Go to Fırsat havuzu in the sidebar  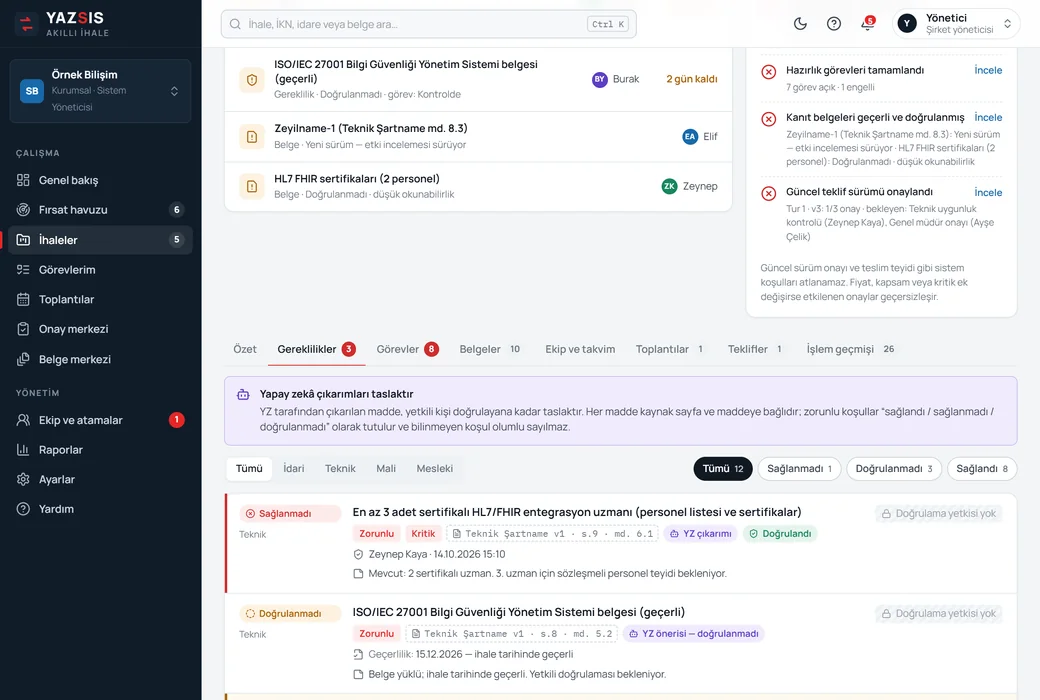coord(99,210)
